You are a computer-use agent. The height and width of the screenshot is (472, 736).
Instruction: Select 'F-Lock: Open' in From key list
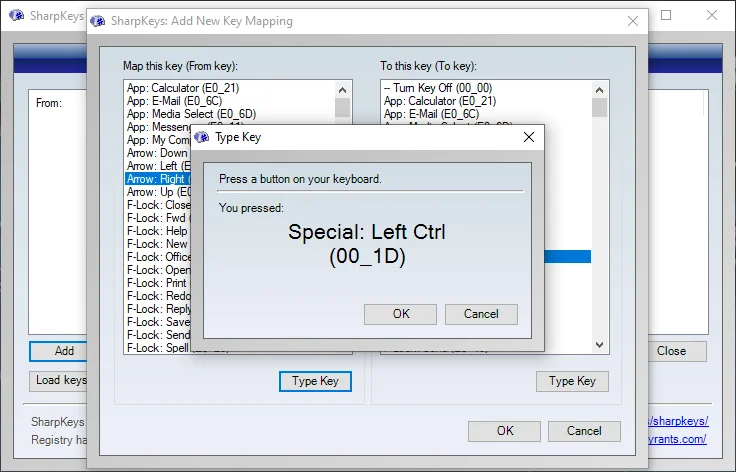point(158,270)
